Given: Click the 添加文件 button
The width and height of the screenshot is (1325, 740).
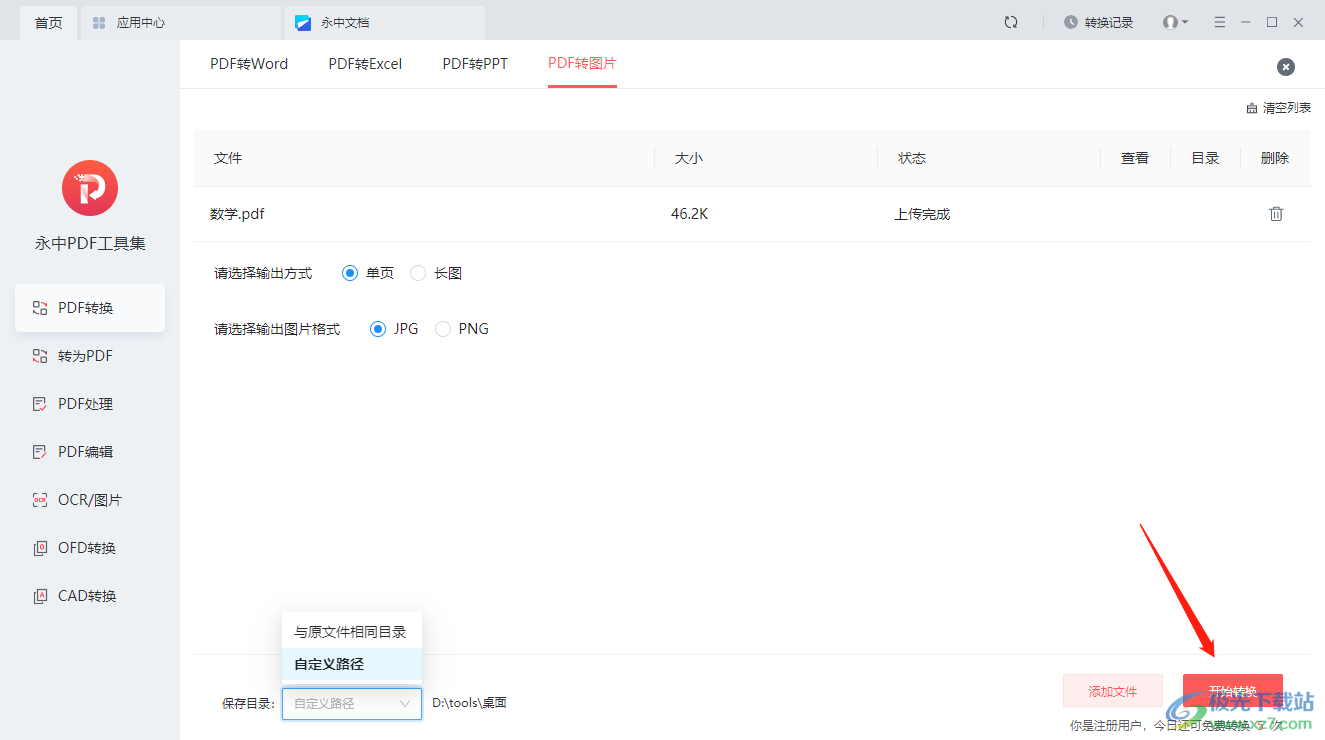Looking at the screenshot, I should click(x=1113, y=691).
